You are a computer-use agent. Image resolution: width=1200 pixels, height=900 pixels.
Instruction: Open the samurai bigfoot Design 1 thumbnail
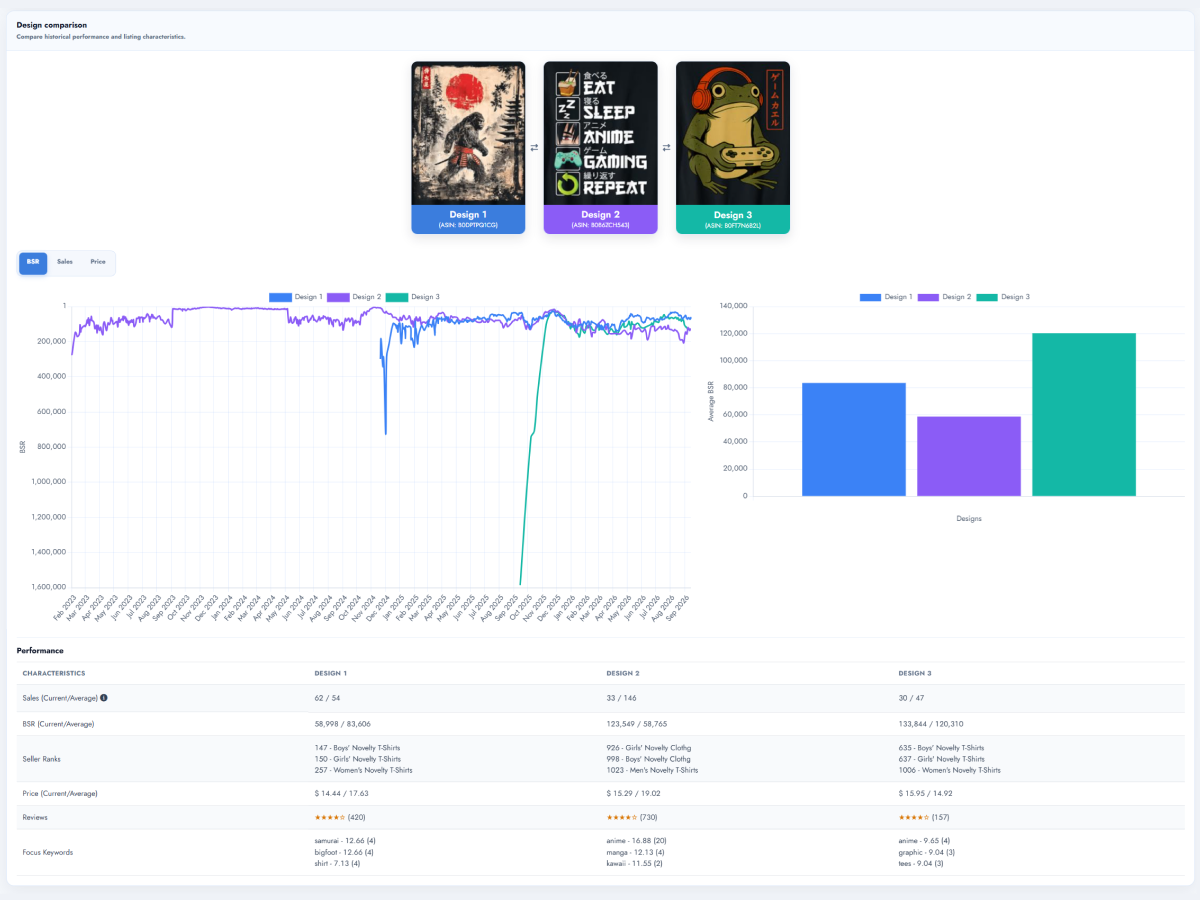click(x=468, y=134)
